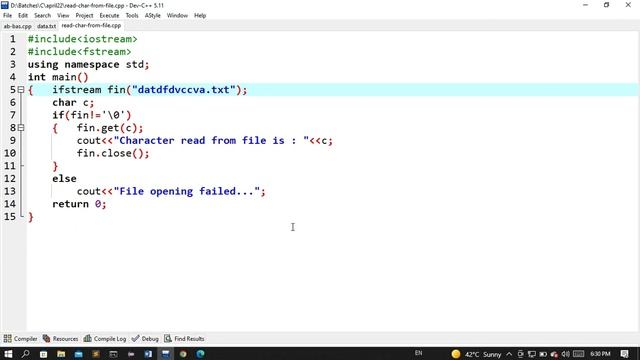The height and width of the screenshot is (360, 640).
Task: Open File Explorer from the taskbar
Action: tap(61, 354)
